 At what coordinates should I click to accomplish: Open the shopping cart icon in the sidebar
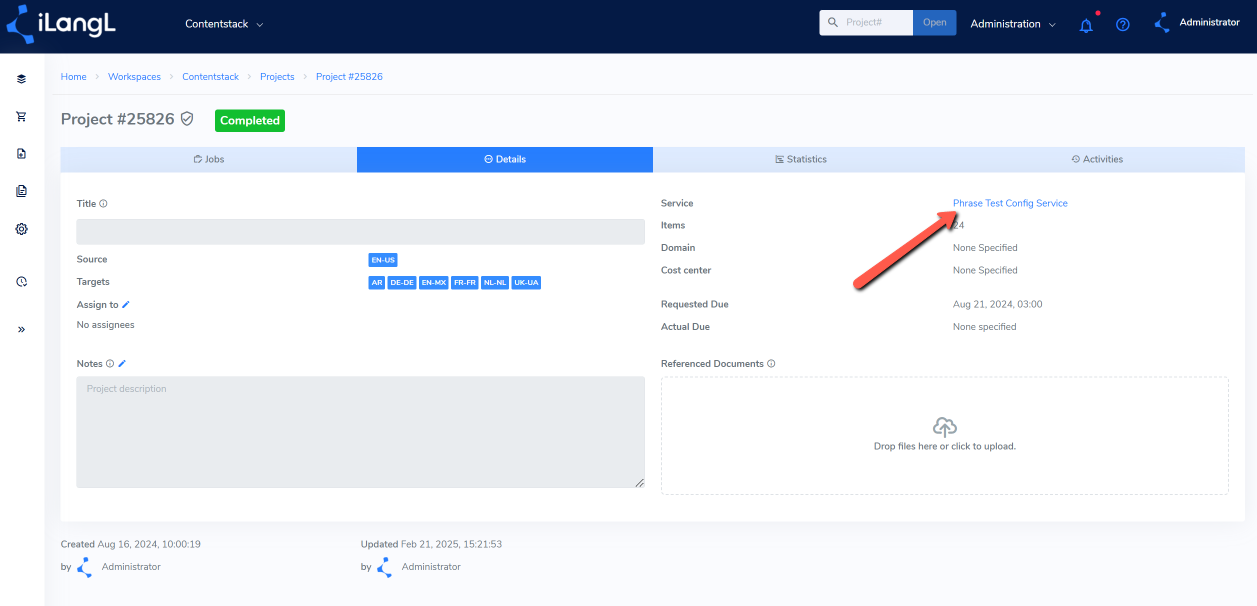[x=21, y=116]
